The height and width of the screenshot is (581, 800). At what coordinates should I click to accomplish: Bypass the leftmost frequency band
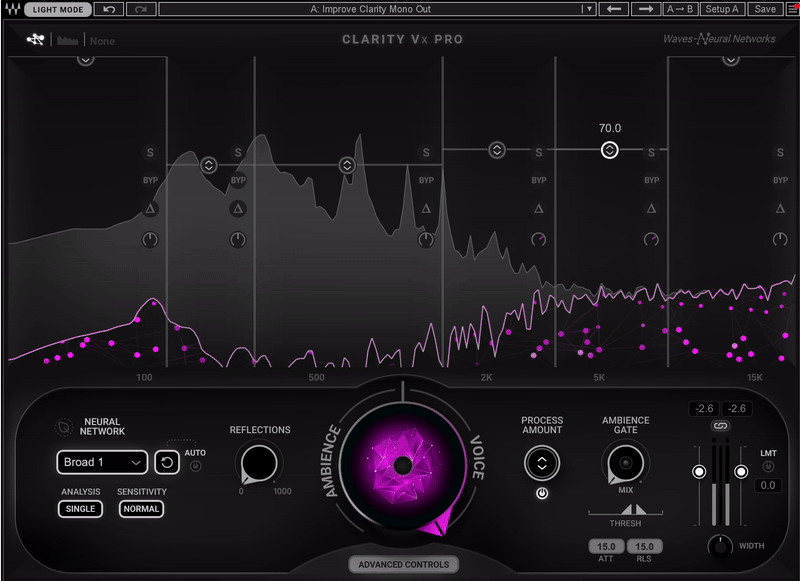[150, 181]
